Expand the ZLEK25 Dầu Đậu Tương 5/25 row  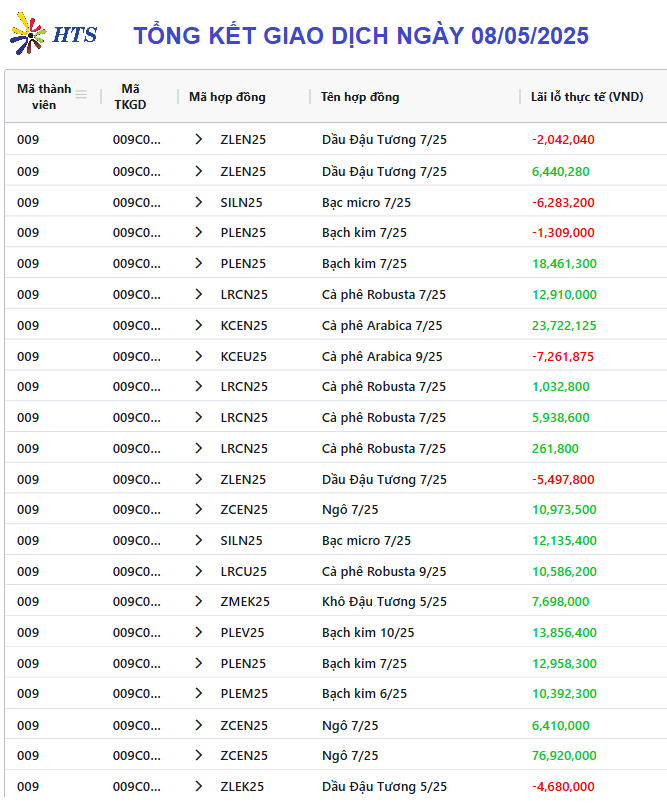(x=199, y=786)
